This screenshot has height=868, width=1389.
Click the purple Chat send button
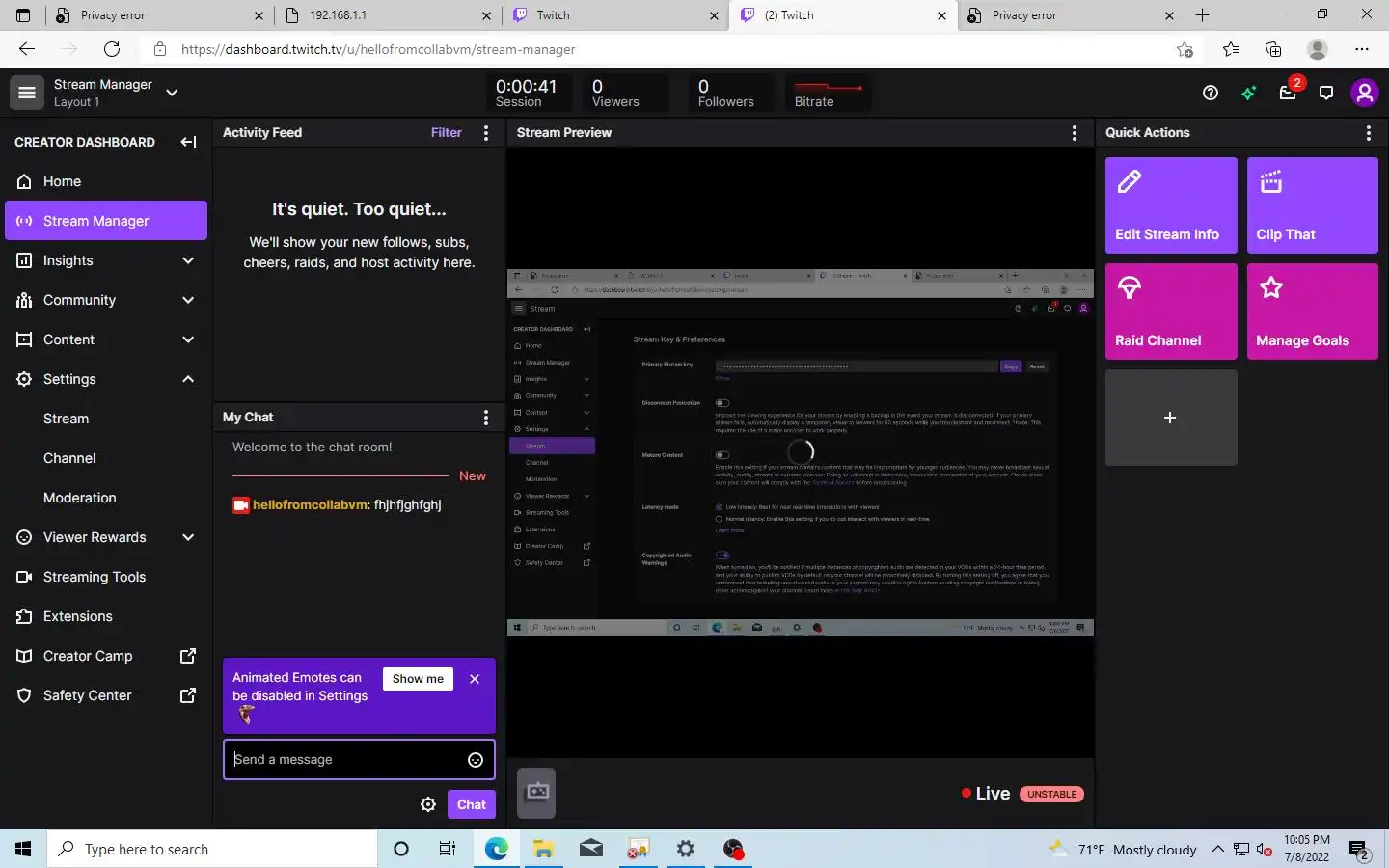[472, 804]
